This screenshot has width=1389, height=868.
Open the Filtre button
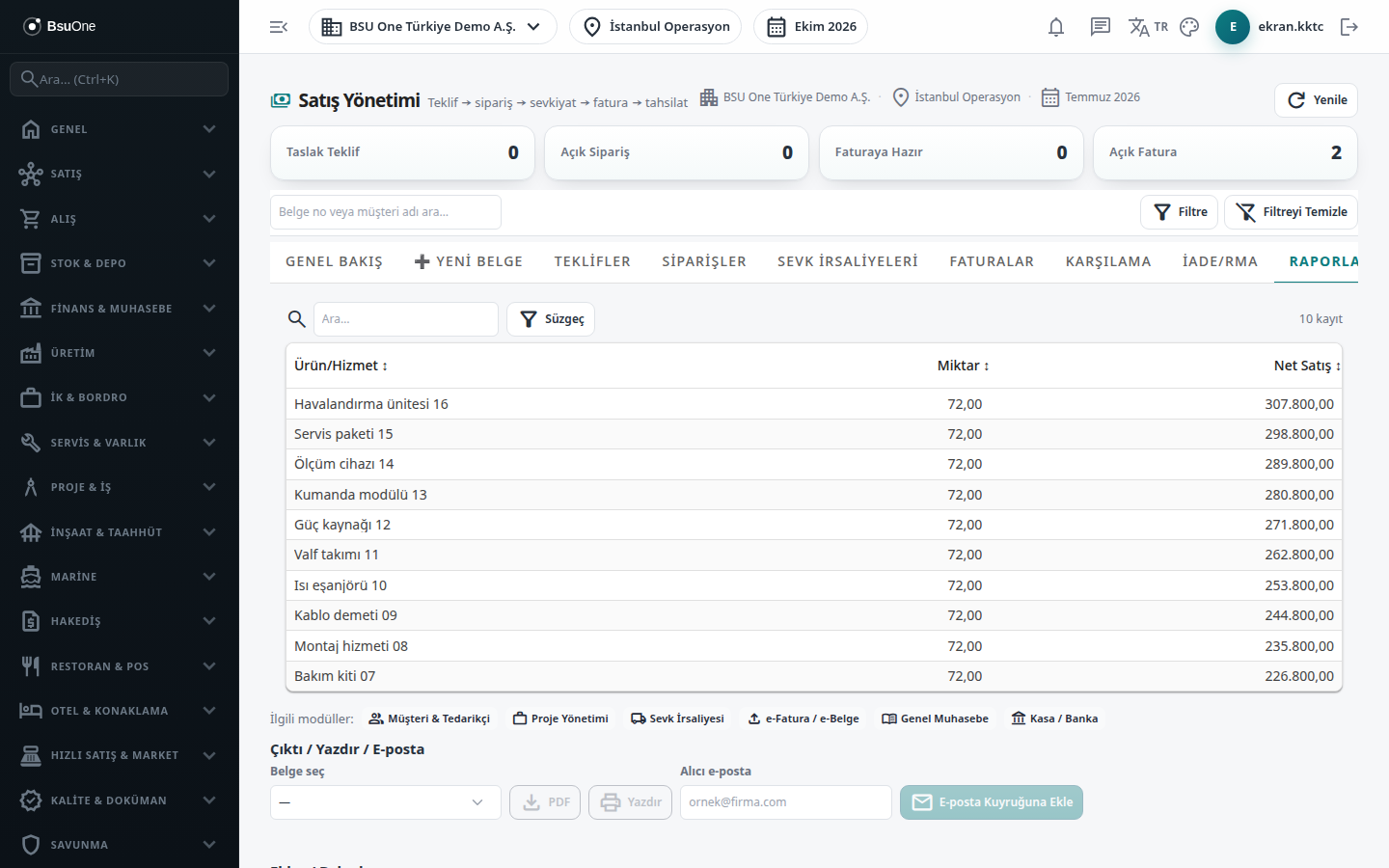pyautogui.click(x=1180, y=212)
